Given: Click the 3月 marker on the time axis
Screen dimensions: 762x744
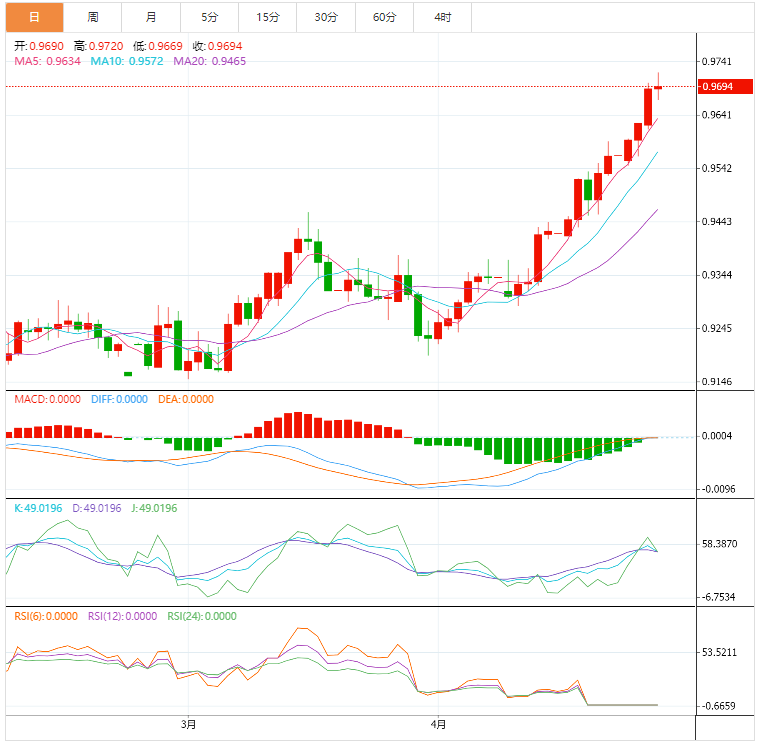Looking at the screenshot, I should (188, 723).
